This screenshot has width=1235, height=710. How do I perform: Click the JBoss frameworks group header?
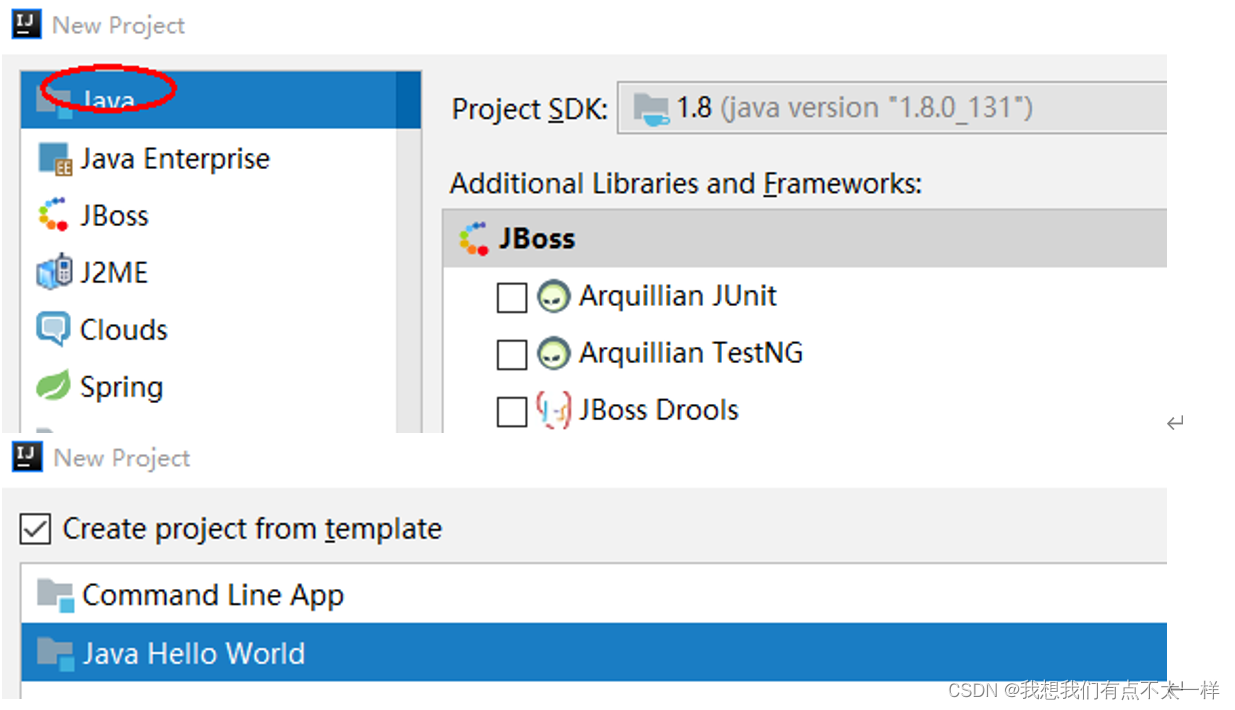(x=805, y=238)
